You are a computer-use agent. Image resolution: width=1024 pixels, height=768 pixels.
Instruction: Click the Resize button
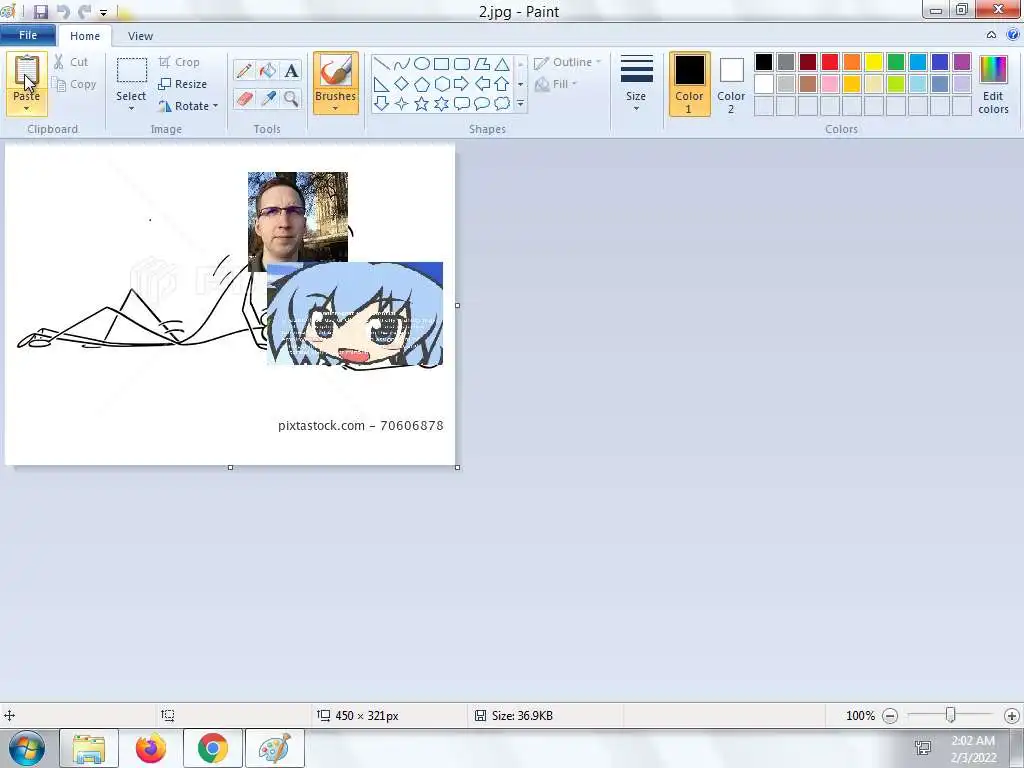tap(183, 84)
